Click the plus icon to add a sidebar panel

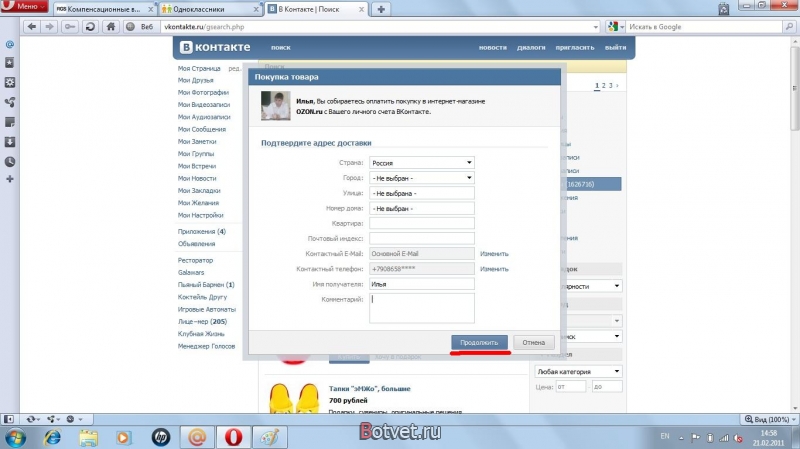click(x=10, y=179)
